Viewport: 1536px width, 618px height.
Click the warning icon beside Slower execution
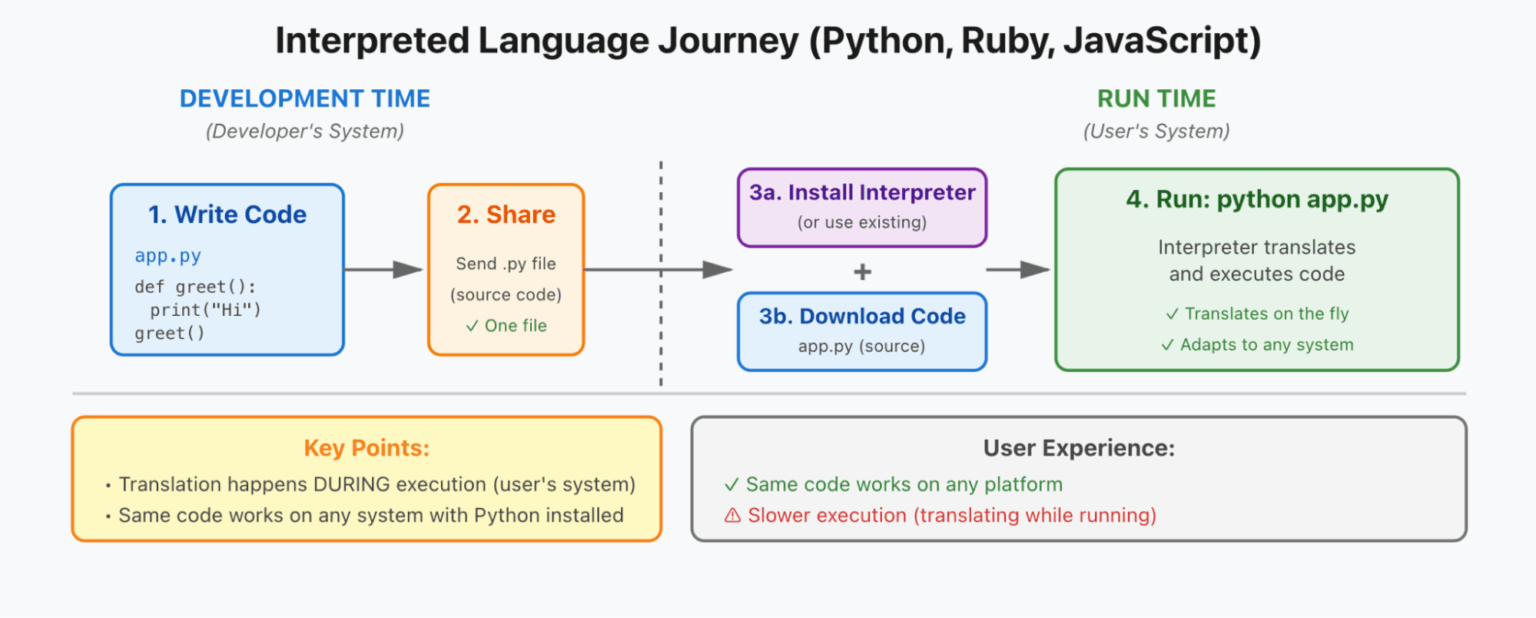(732, 516)
